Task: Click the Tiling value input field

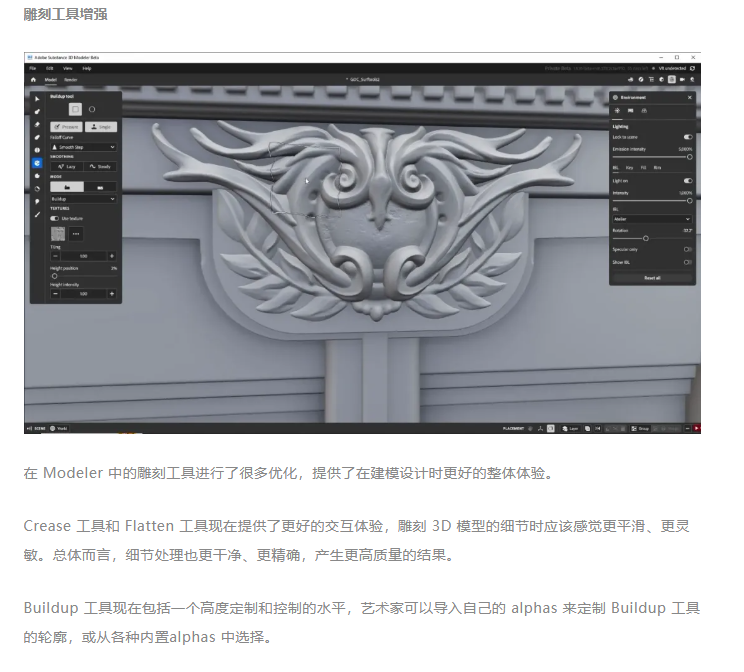Action: coord(84,256)
